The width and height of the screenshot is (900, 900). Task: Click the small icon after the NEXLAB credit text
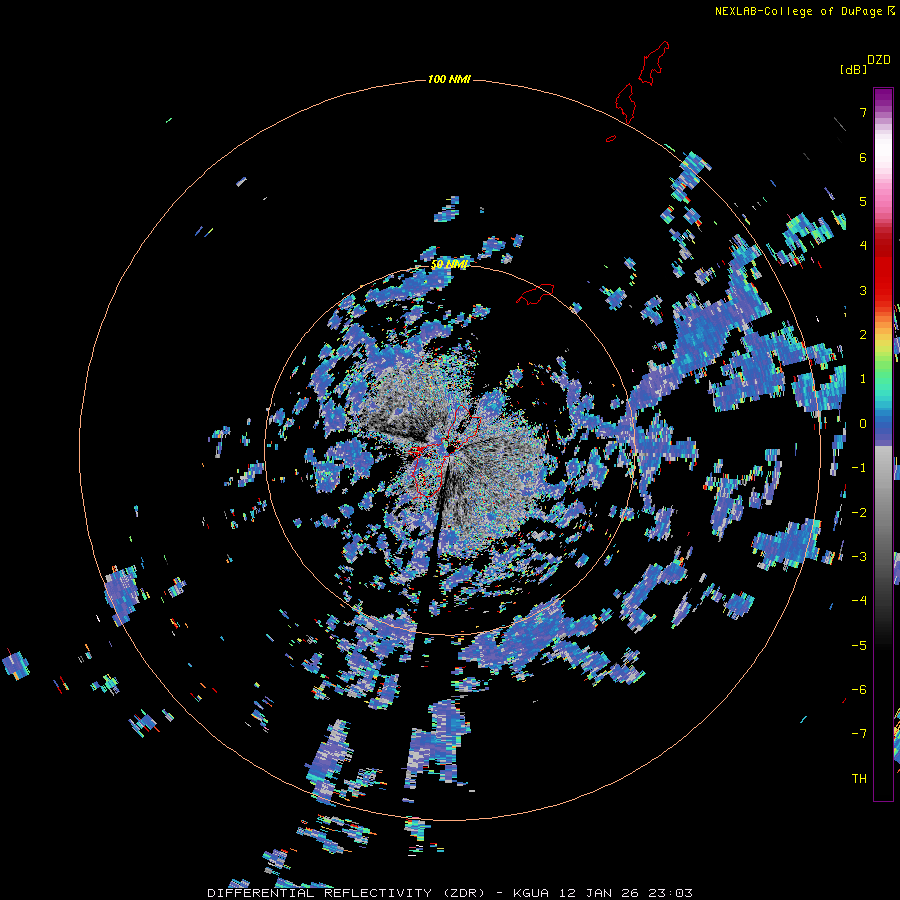pos(891,10)
